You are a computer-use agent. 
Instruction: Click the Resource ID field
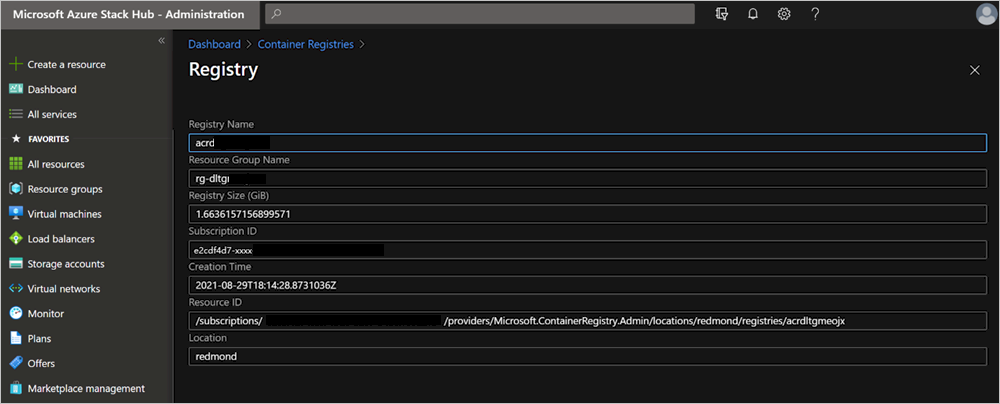[x=587, y=321]
